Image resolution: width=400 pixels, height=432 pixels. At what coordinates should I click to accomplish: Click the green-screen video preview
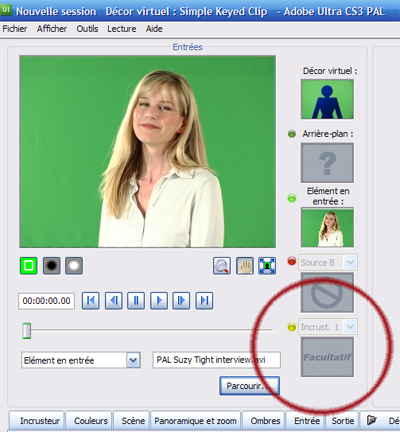[148, 152]
